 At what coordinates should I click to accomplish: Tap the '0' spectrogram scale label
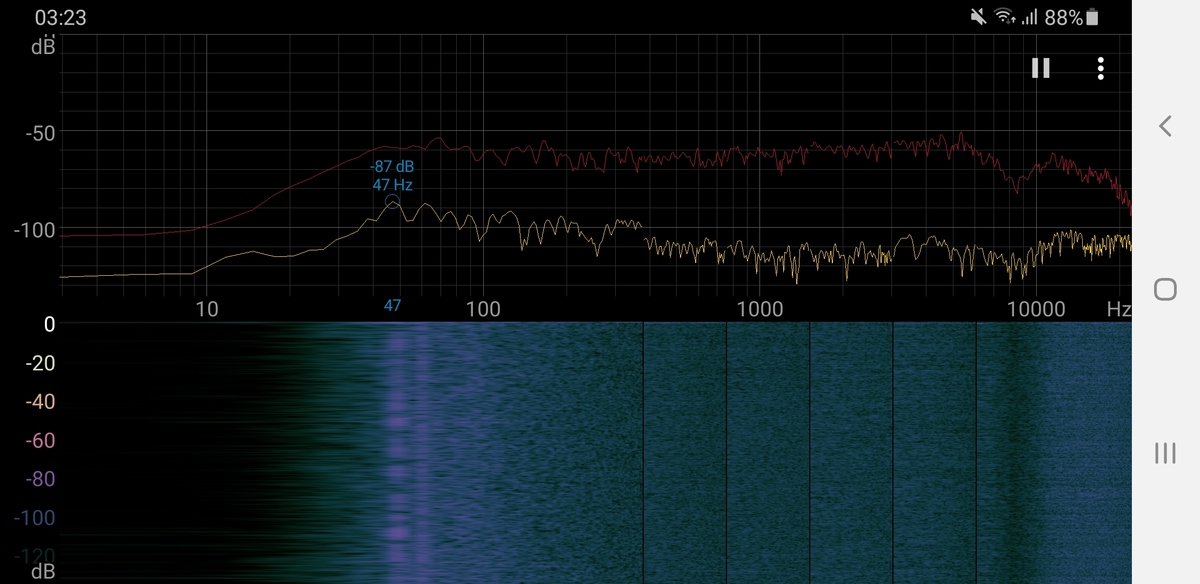(49, 324)
